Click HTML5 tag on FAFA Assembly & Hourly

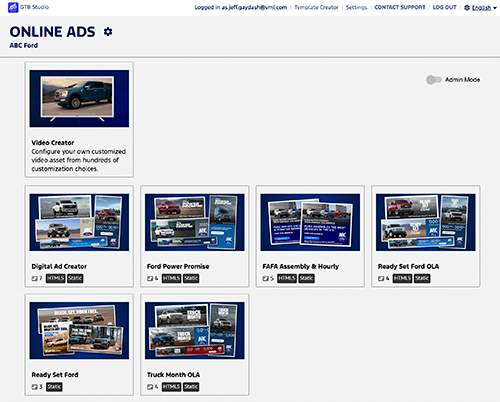click(287, 278)
